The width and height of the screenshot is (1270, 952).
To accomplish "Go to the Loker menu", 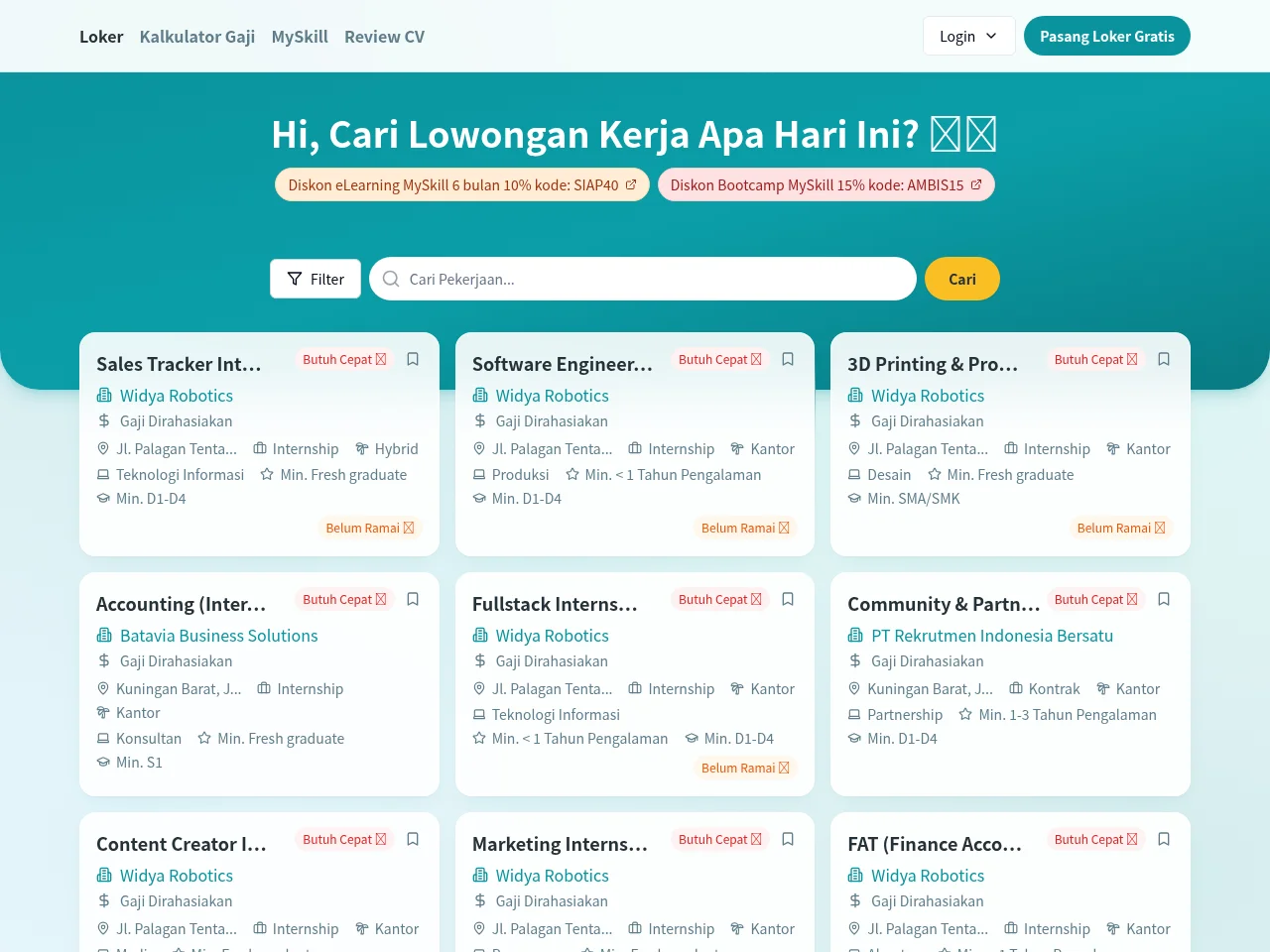I will pyautogui.click(x=101, y=37).
